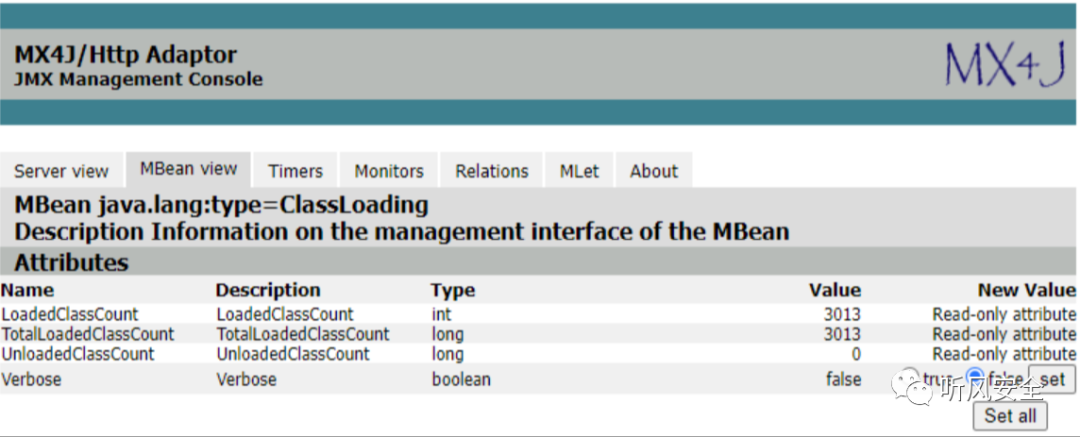Image resolution: width=1080 pixels, height=437 pixels.
Task: Show the About tab
Action: point(654,171)
